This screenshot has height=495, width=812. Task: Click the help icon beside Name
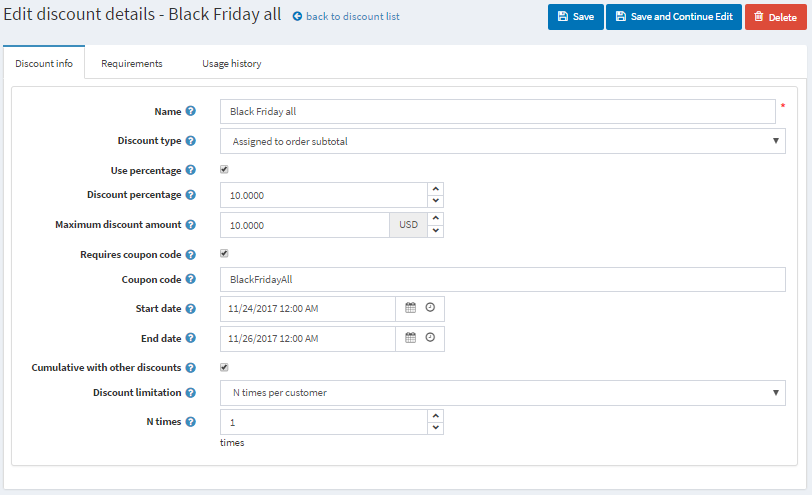click(191, 111)
